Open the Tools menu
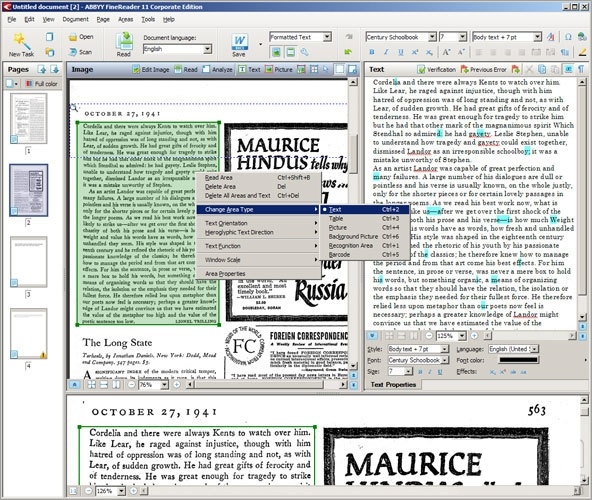This screenshot has width=592, height=500. [x=148, y=19]
